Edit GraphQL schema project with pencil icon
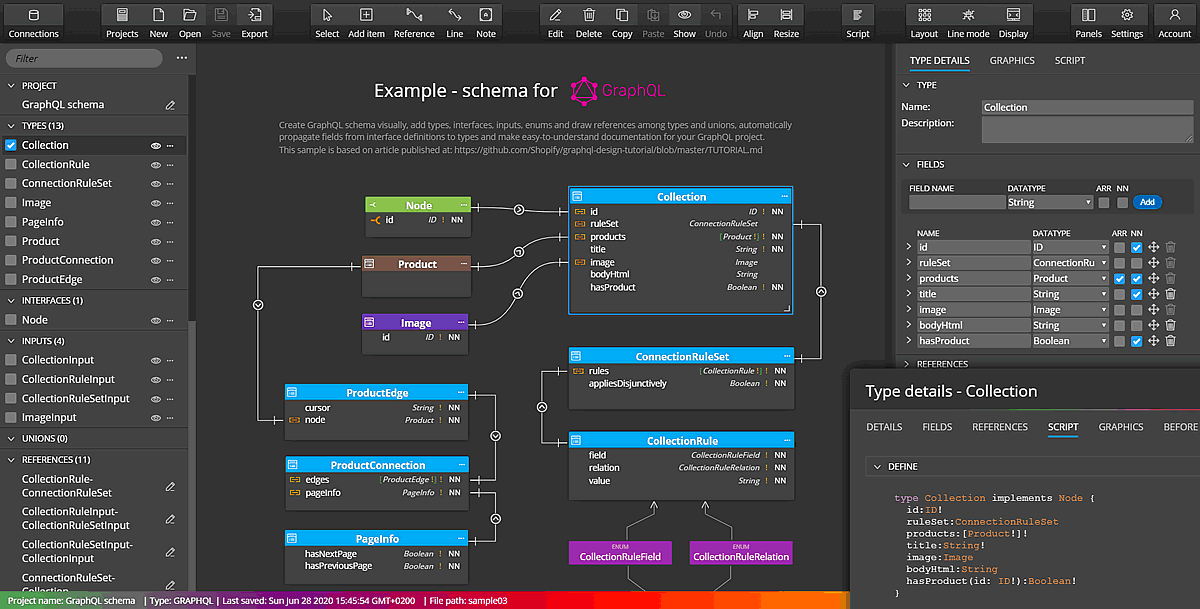The width and height of the screenshot is (1200, 609). [x=170, y=105]
